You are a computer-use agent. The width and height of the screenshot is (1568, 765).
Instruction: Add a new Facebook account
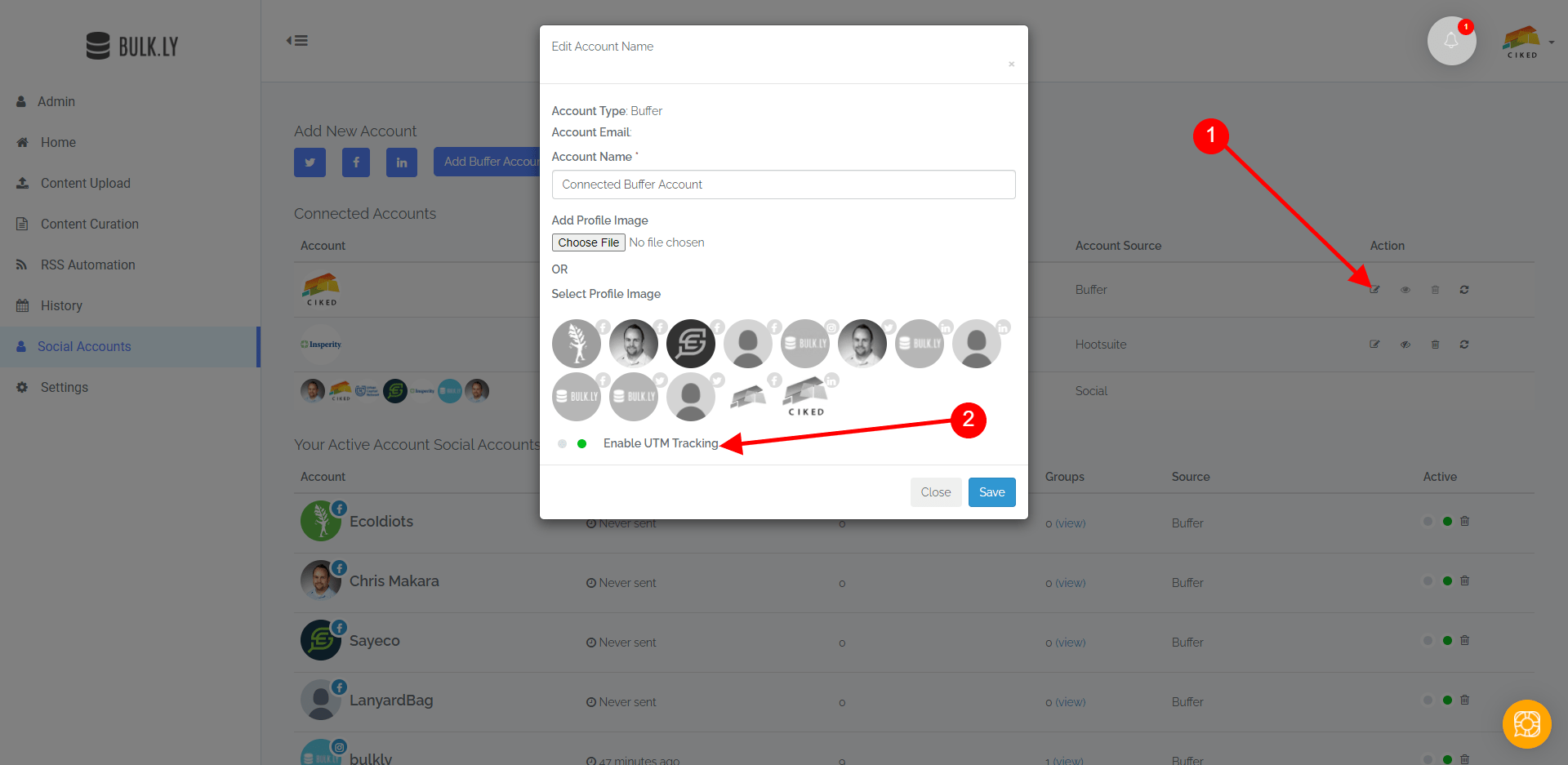(356, 162)
